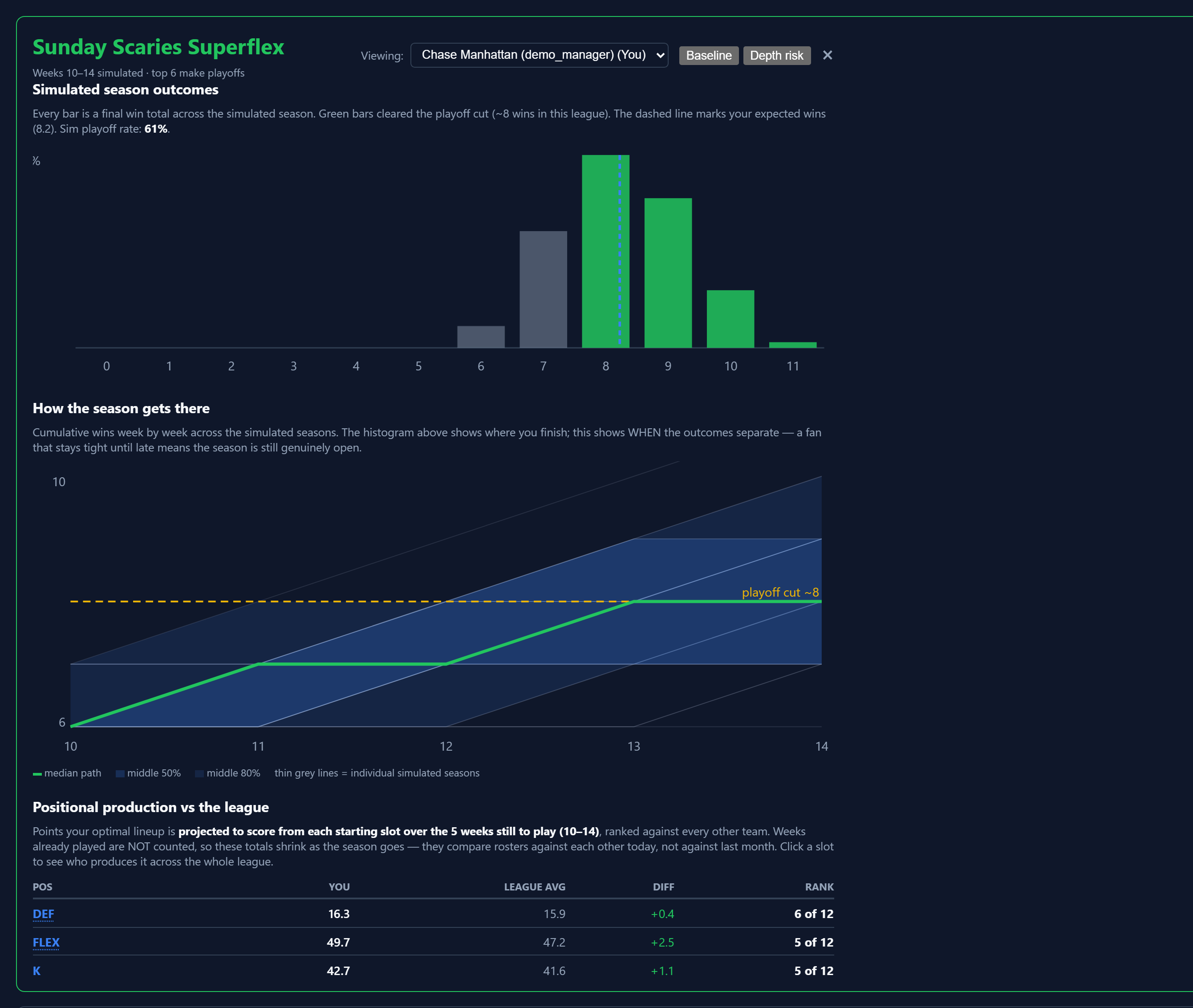Click the K row '5 of 12' rank
The height and width of the screenshot is (1008, 1193).
pyautogui.click(x=814, y=971)
